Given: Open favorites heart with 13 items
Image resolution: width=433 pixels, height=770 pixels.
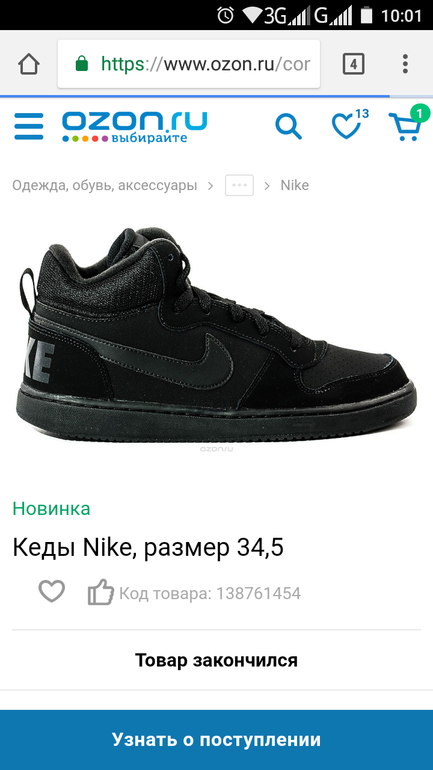Looking at the screenshot, I should pyautogui.click(x=349, y=124).
